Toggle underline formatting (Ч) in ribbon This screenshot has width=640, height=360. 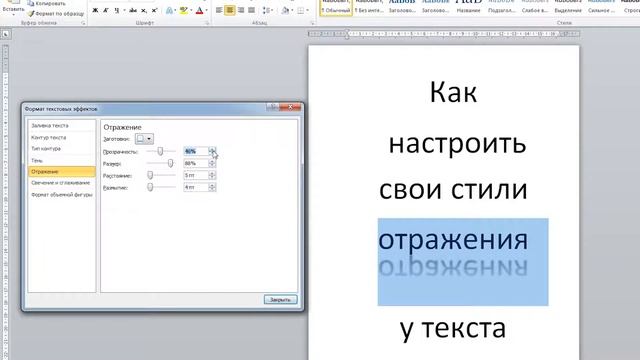117,10
